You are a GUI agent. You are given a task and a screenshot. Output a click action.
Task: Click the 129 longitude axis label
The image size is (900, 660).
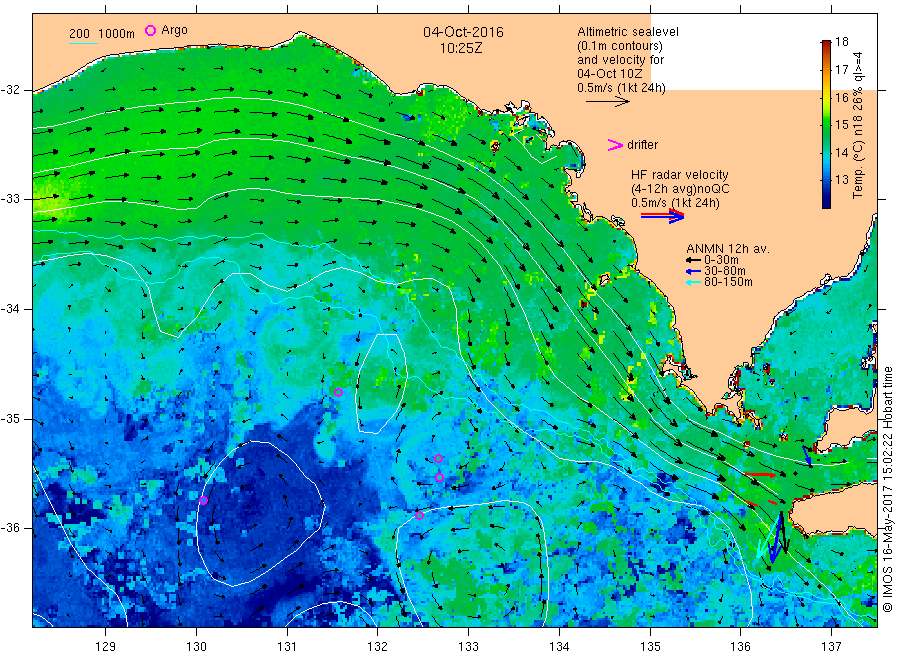[106, 647]
